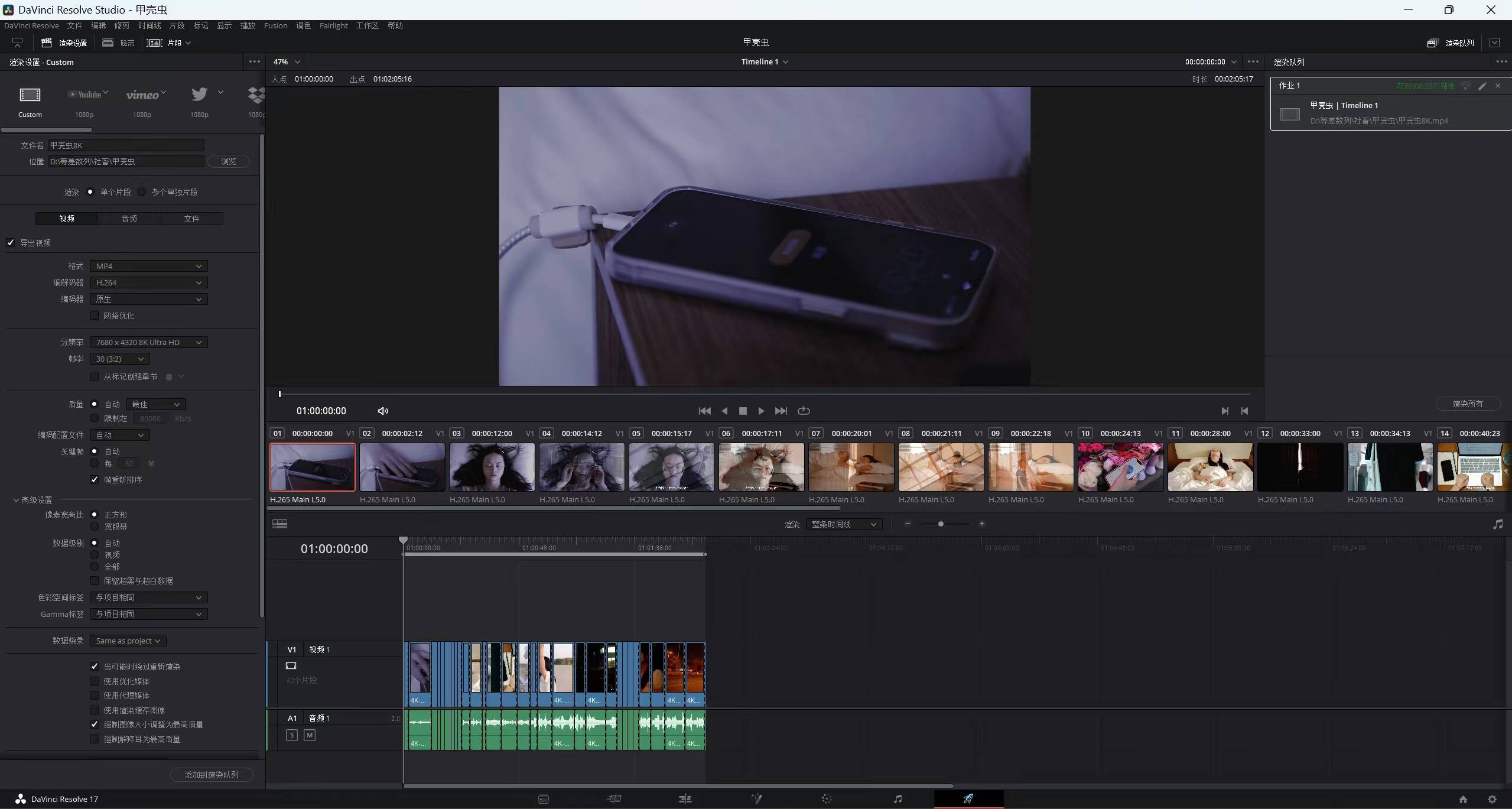Select 限制在 quality radio option

click(94, 418)
